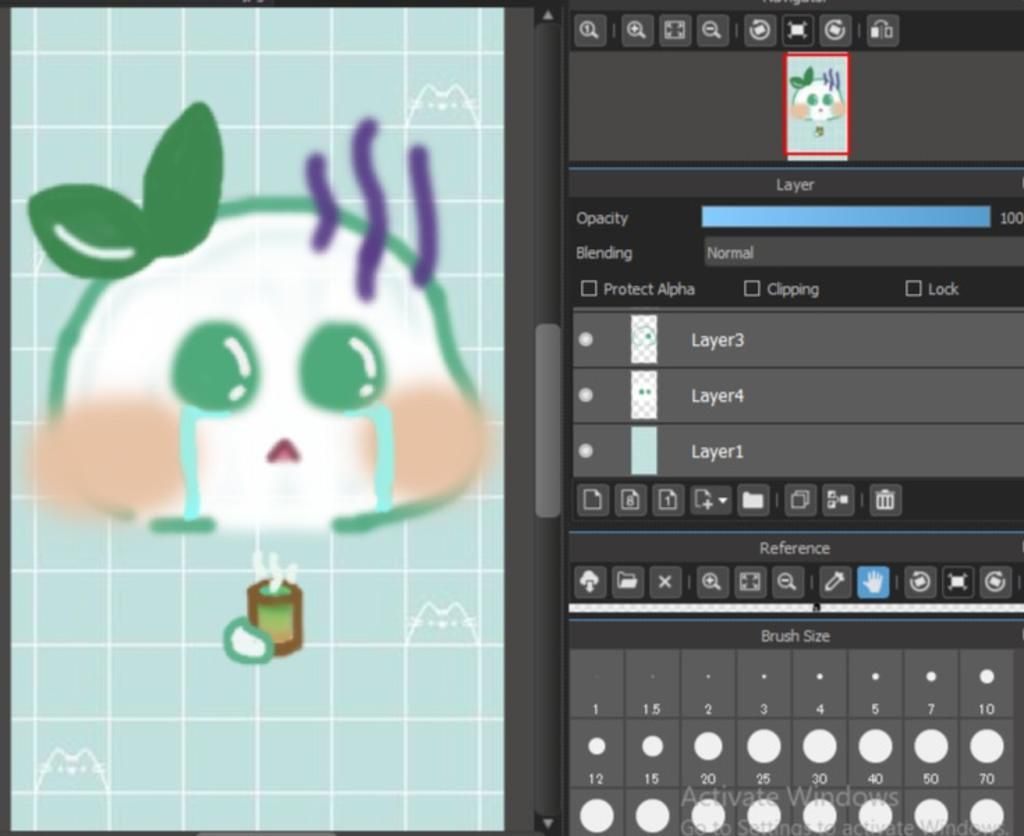
Task: Choose brush size 4
Action: 820,686
